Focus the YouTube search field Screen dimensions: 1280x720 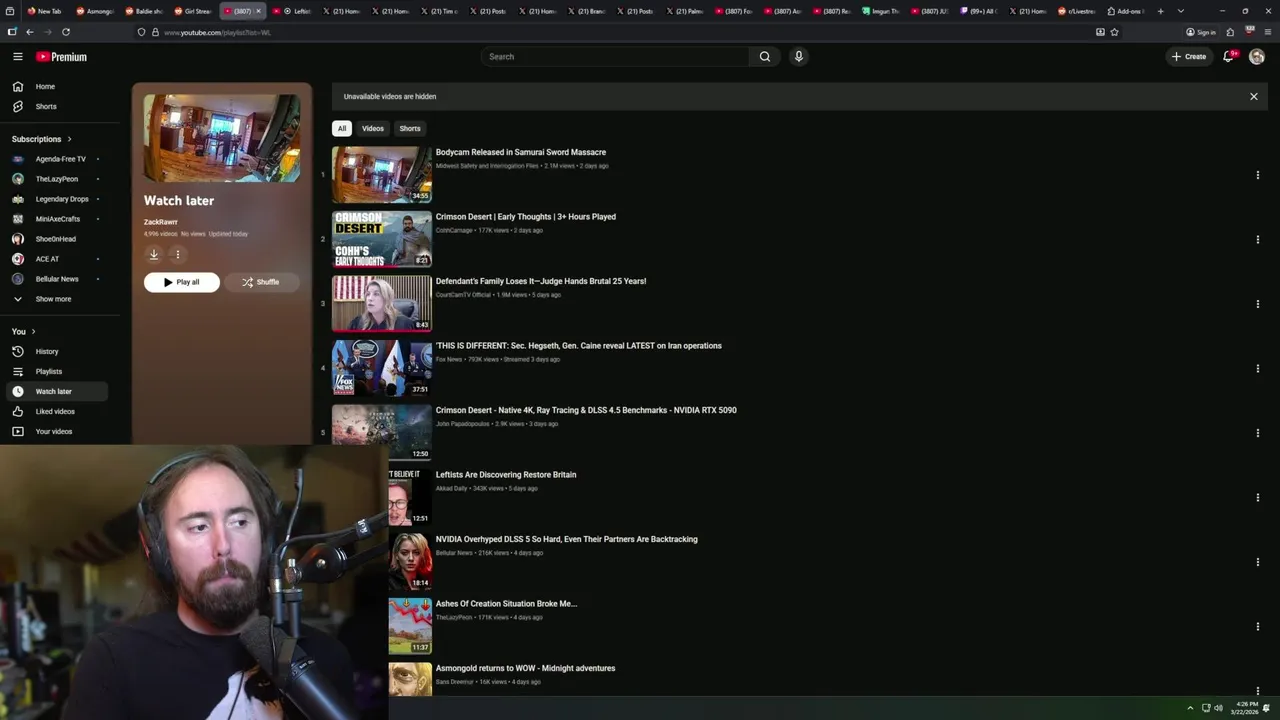click(615, 57)
